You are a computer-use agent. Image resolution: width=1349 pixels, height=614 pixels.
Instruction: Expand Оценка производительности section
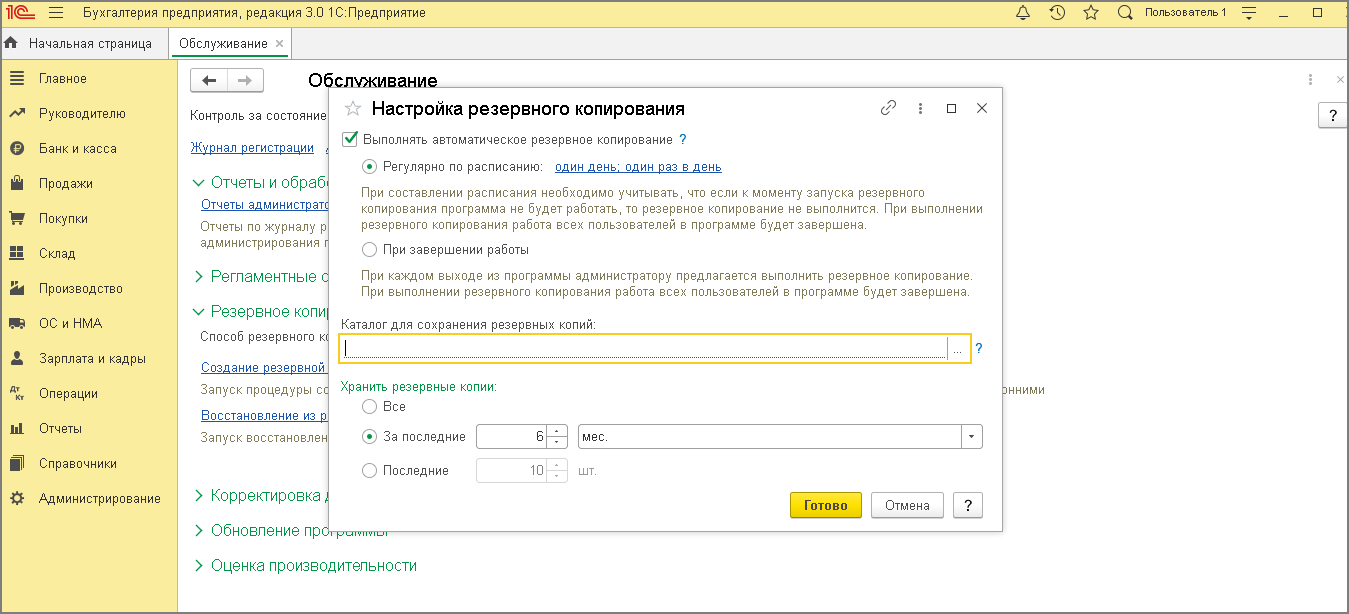click(x=198, y=565)
